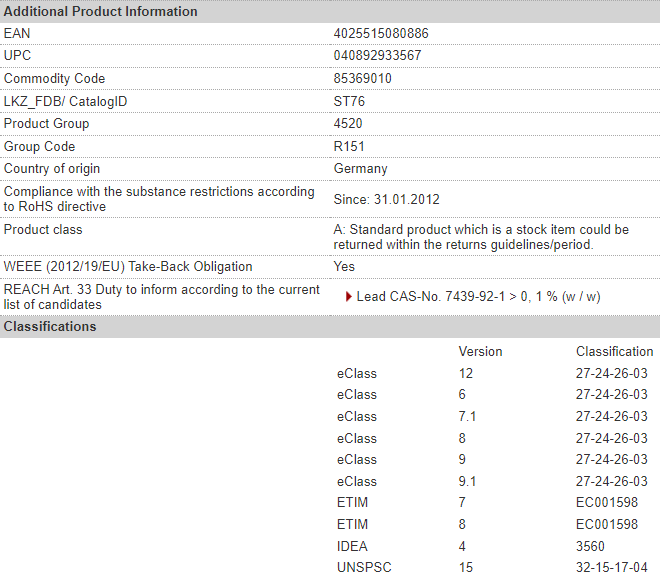Screen dimensions: 662x578
Task: Select UPC value 040892933567
Action: tap(377, 55)
